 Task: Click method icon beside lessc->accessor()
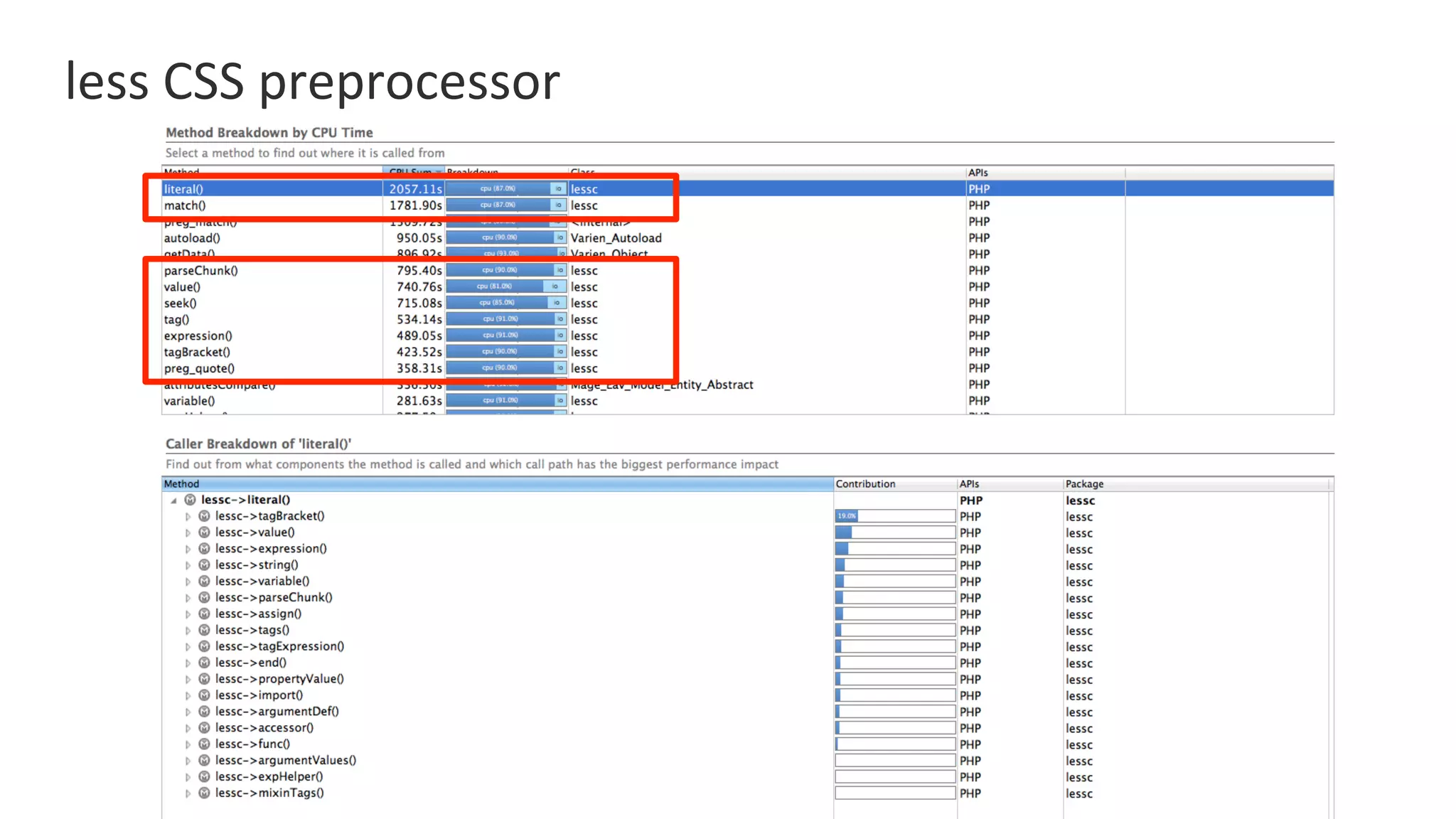tap(204, 728)
